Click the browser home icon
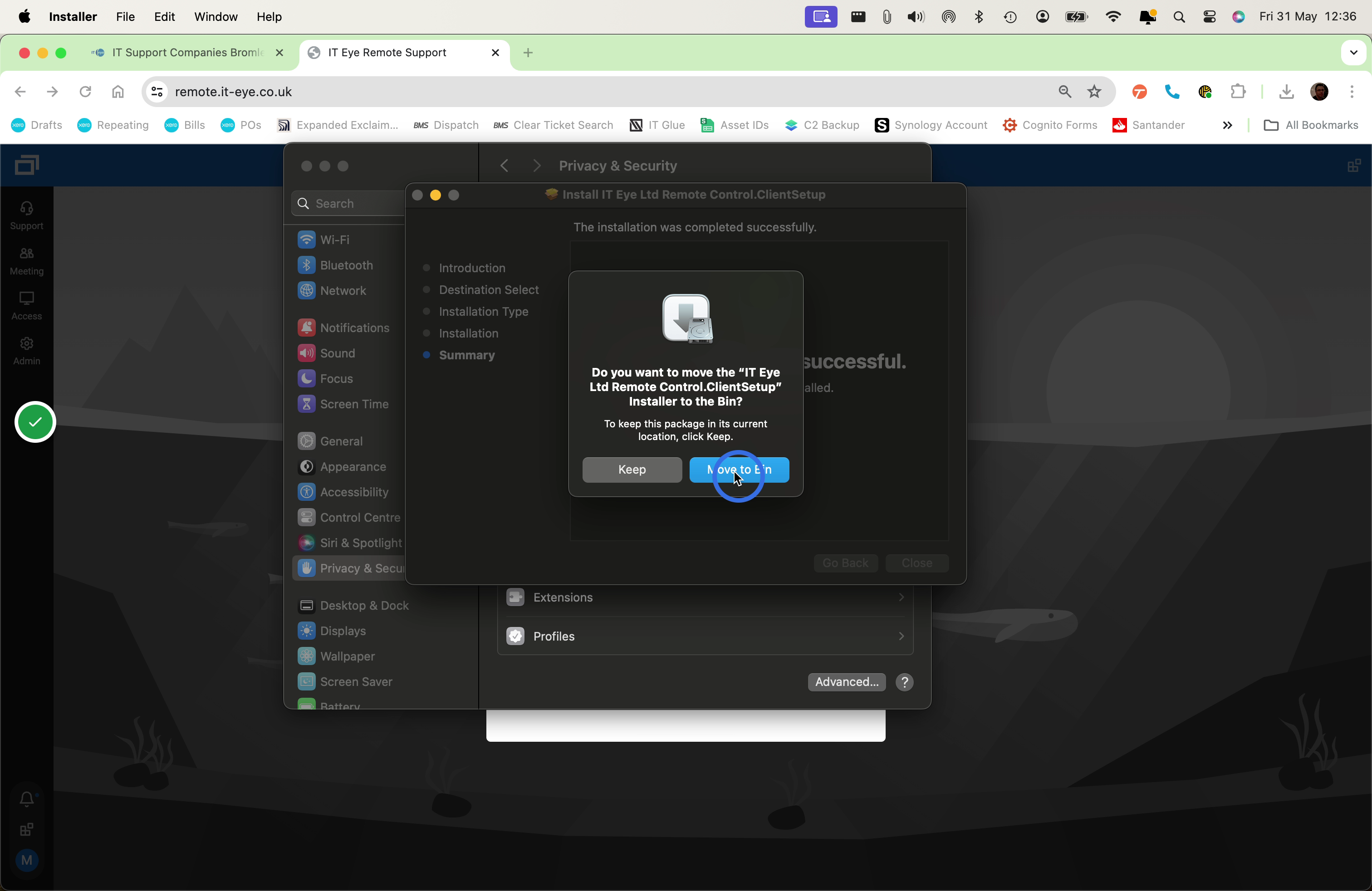The image size is (1372, 891). pyautogui.click(x=118, y=92)
